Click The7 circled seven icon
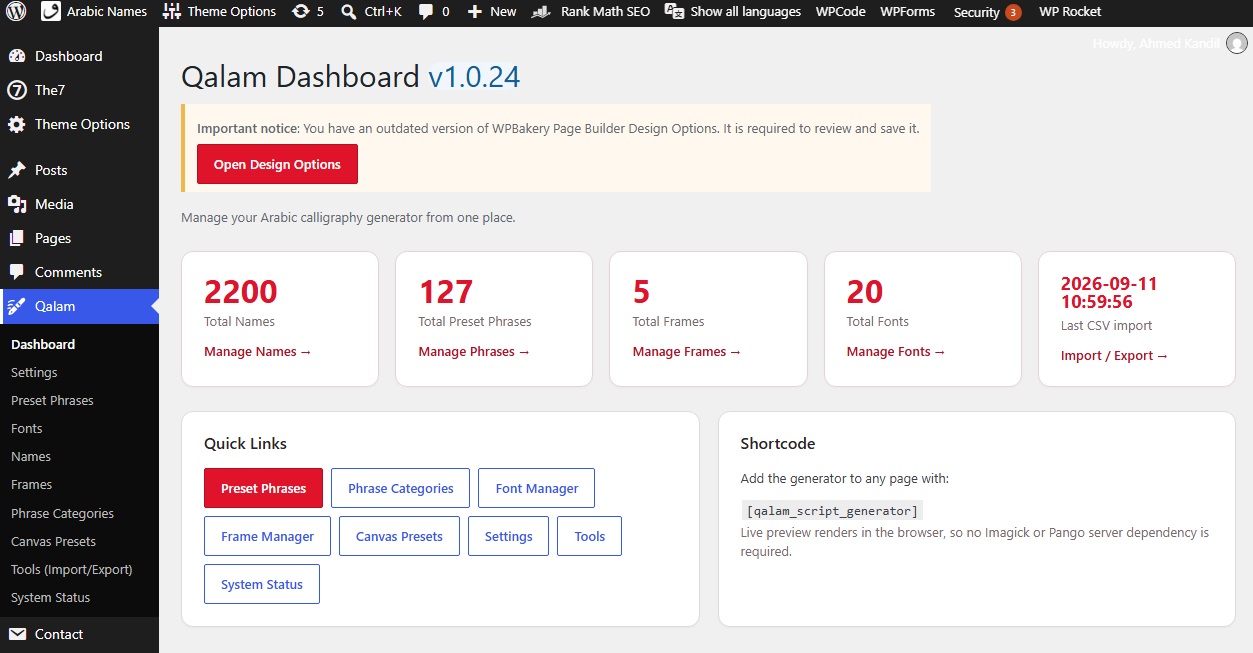The image size is (1253, 653). pos(17,90)
